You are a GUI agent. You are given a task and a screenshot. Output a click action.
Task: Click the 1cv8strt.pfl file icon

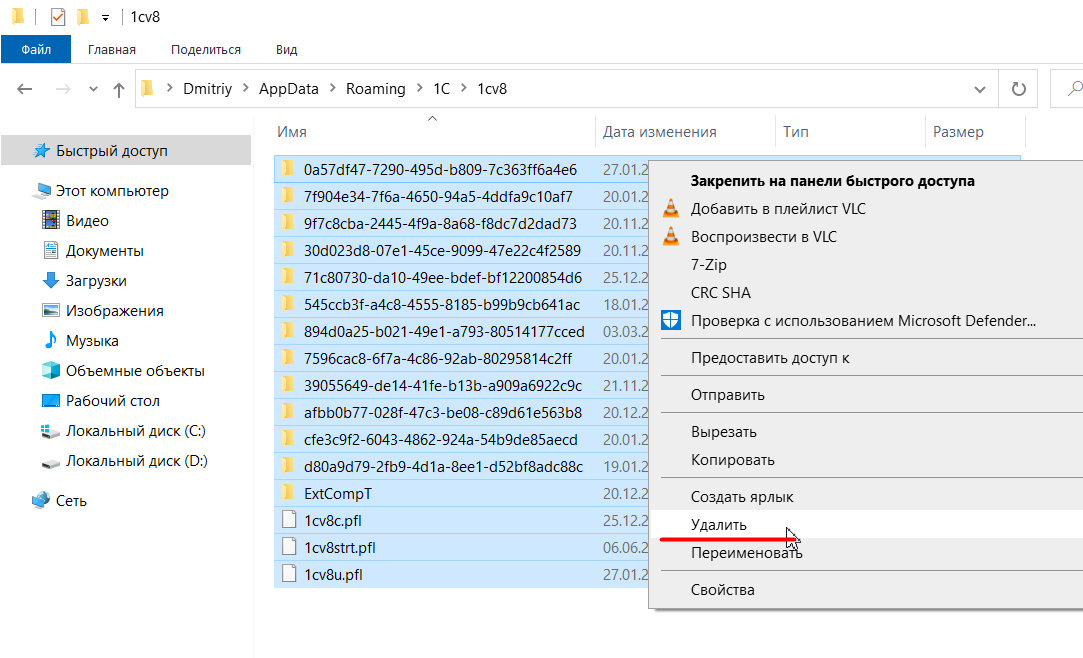pos(289,547)
